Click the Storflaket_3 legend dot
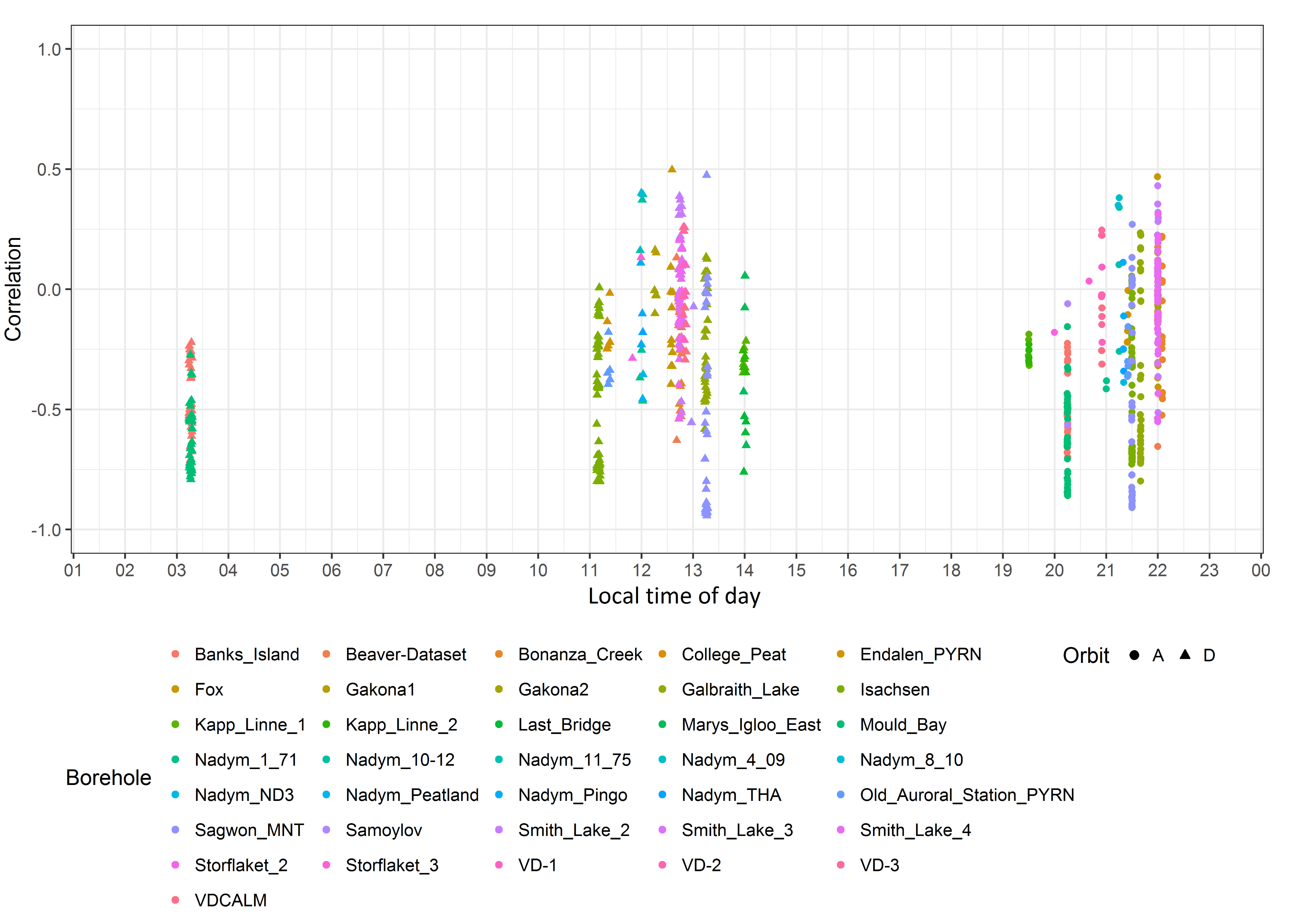Image resolution: width=1290 pixels, height=924 pixels. click(x=326, y=865)
